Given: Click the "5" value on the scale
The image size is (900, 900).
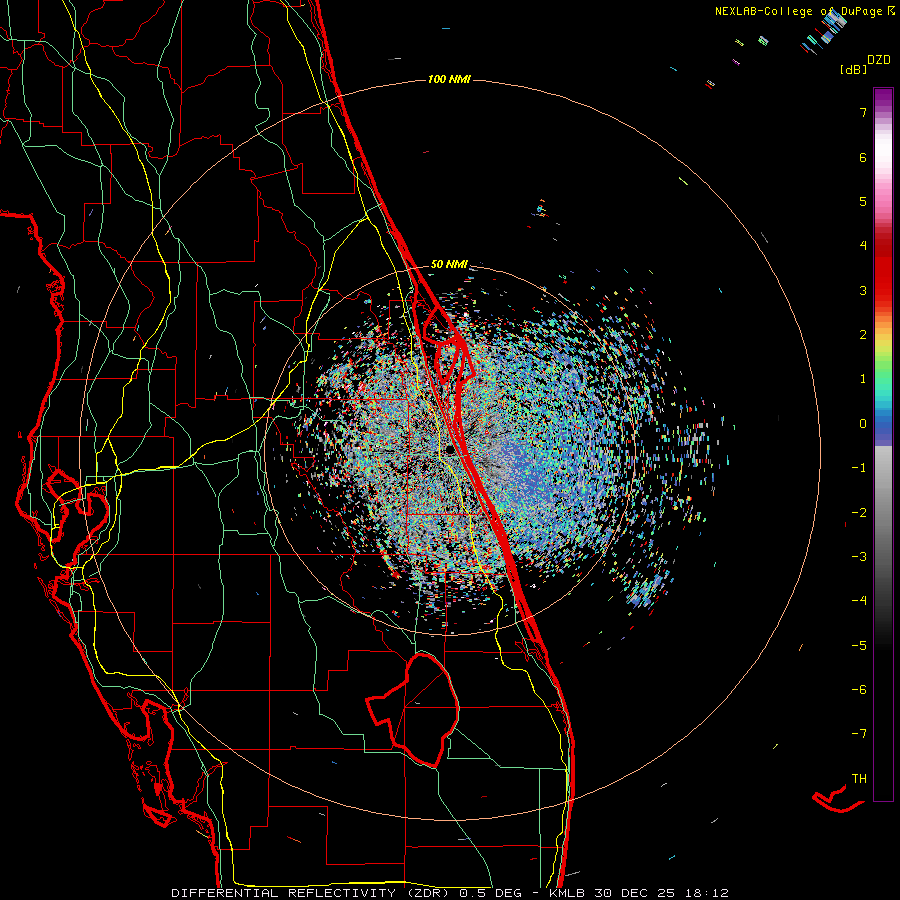Looking at the screenshot, I should 863,201.
